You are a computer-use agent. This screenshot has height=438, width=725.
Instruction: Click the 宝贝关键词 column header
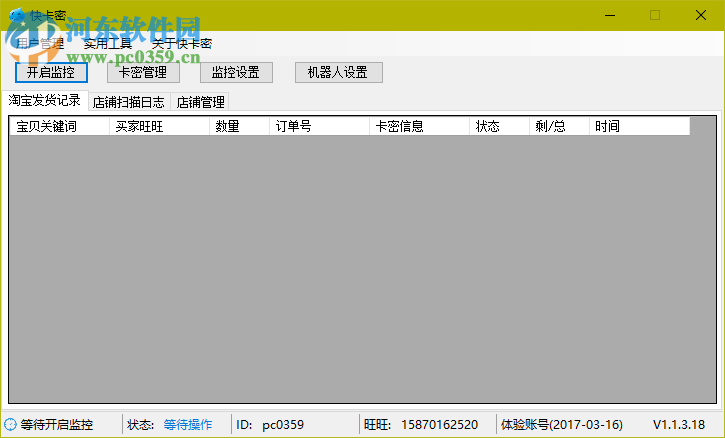[x=59, y=126]
